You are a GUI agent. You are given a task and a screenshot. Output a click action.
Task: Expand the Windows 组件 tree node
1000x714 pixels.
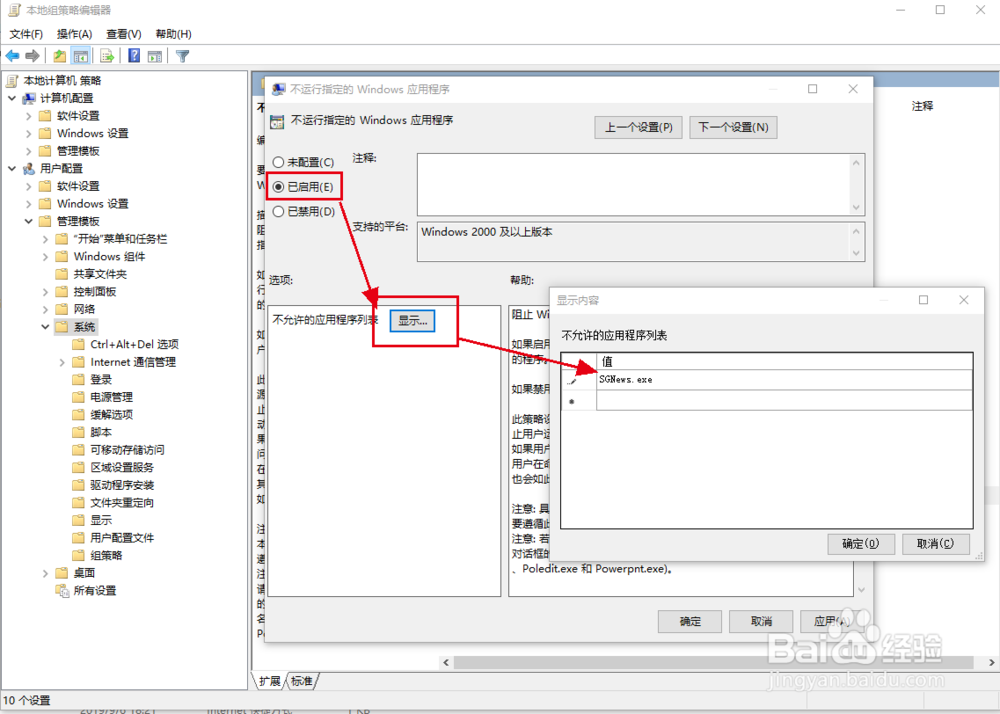coord(45,256)
